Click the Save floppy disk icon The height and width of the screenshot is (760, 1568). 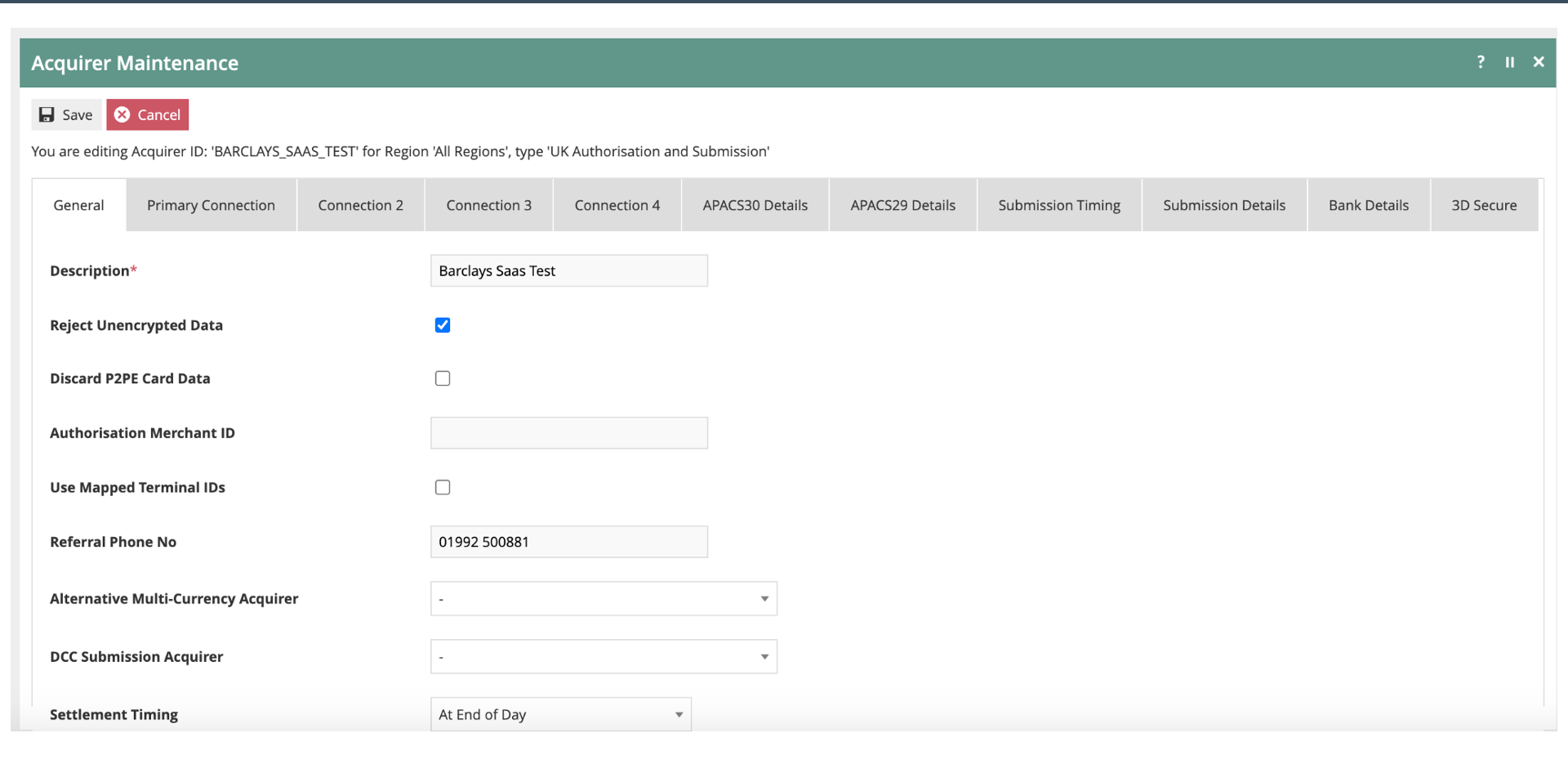pyautogui.click(x=47, y=114)
